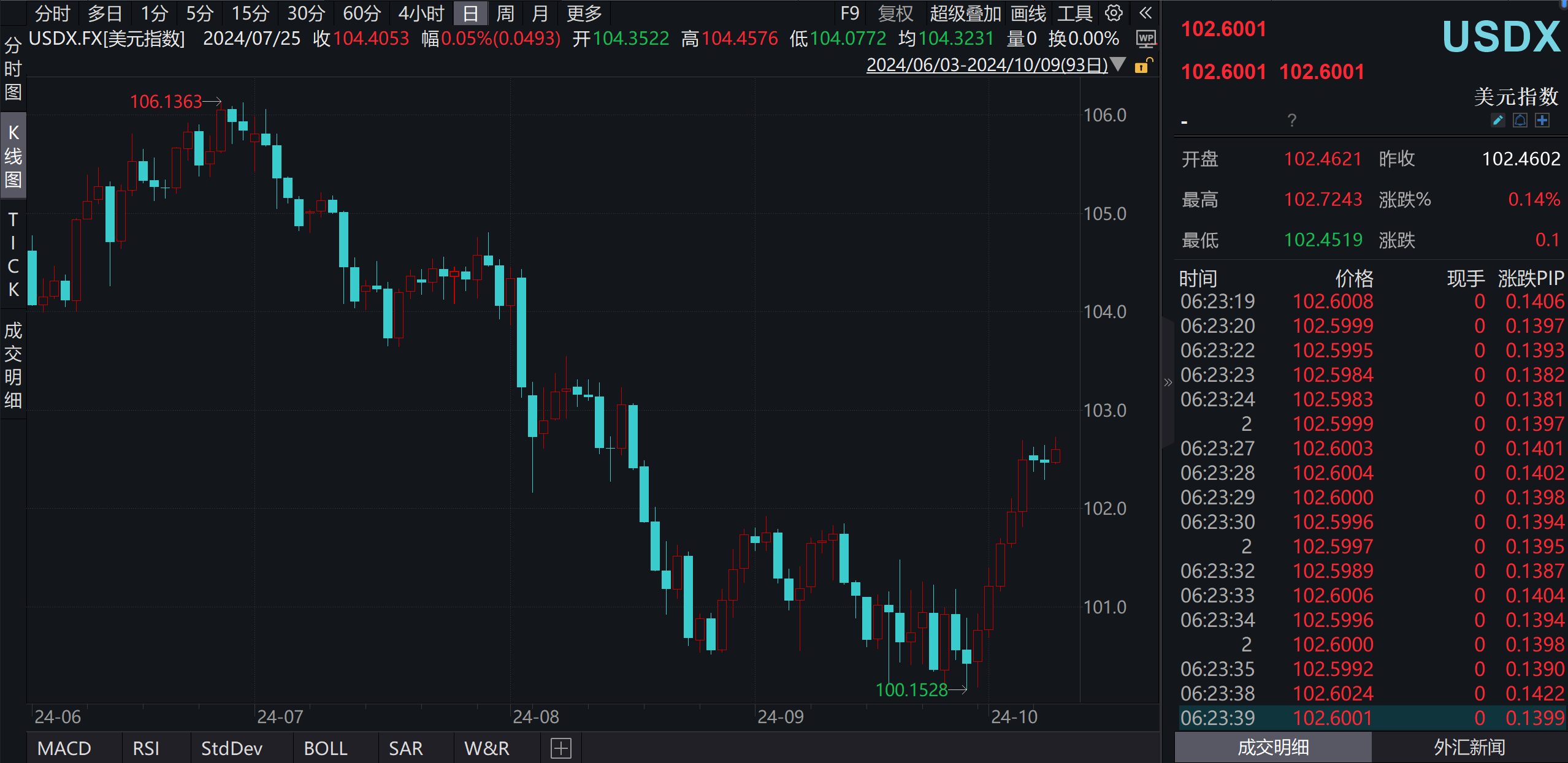Expand the date range dropdown triangle

click(x=1118, y=64)
